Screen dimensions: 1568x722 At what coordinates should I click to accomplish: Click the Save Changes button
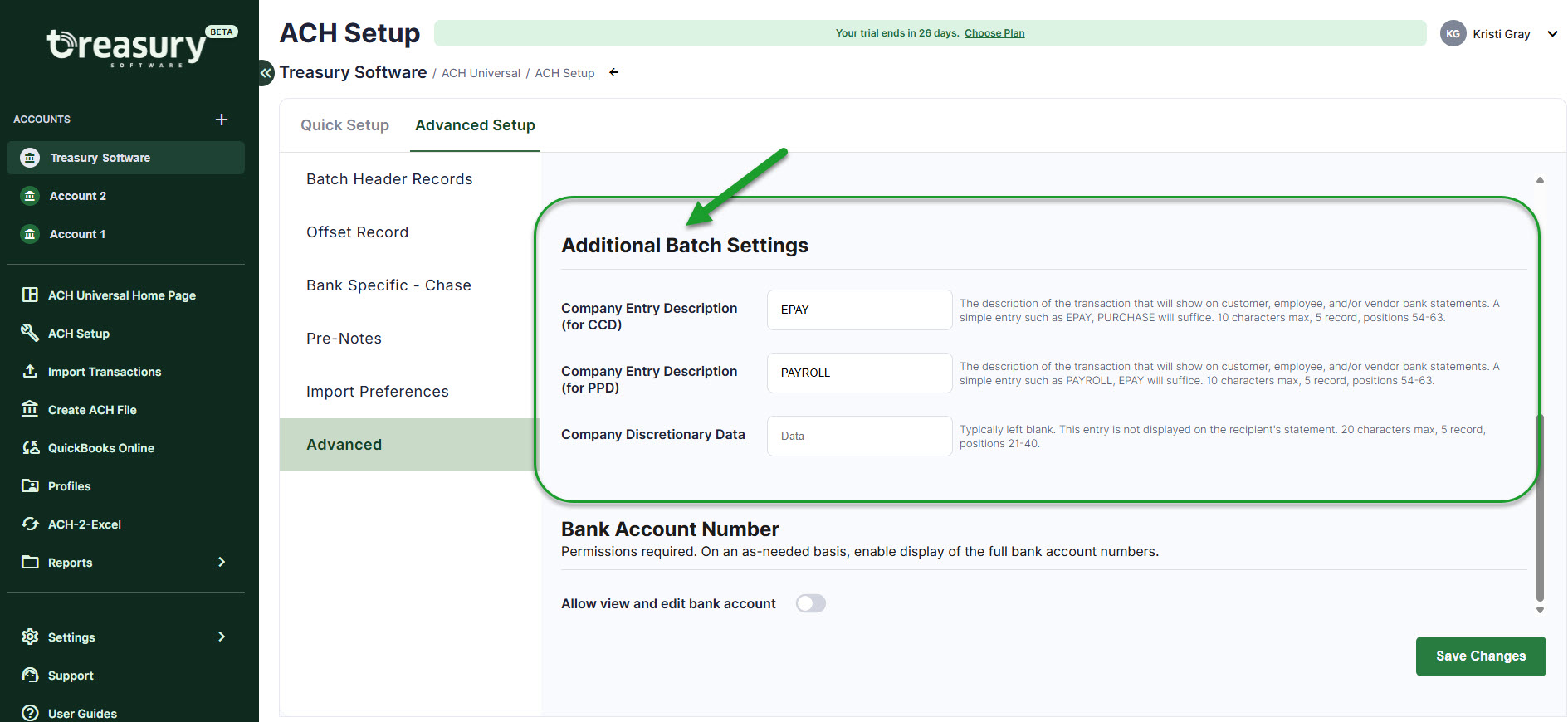pyautogui.click(x=1481, y=656)
